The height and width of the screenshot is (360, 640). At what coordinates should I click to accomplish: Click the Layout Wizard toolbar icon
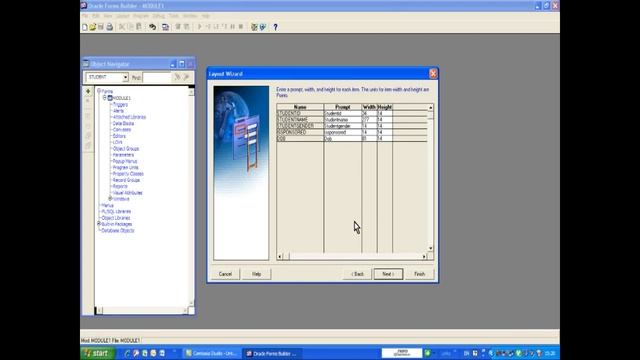coord(262,27)
